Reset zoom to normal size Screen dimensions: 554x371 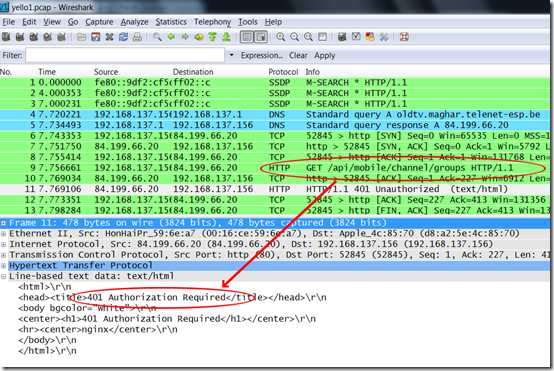click(x=308, y=37)
